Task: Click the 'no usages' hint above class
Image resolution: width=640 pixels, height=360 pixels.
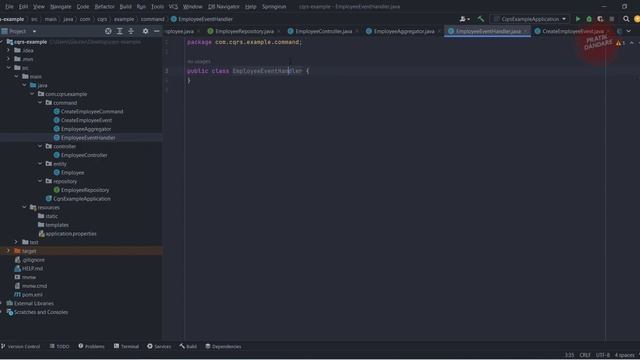Action: [199, 61]
